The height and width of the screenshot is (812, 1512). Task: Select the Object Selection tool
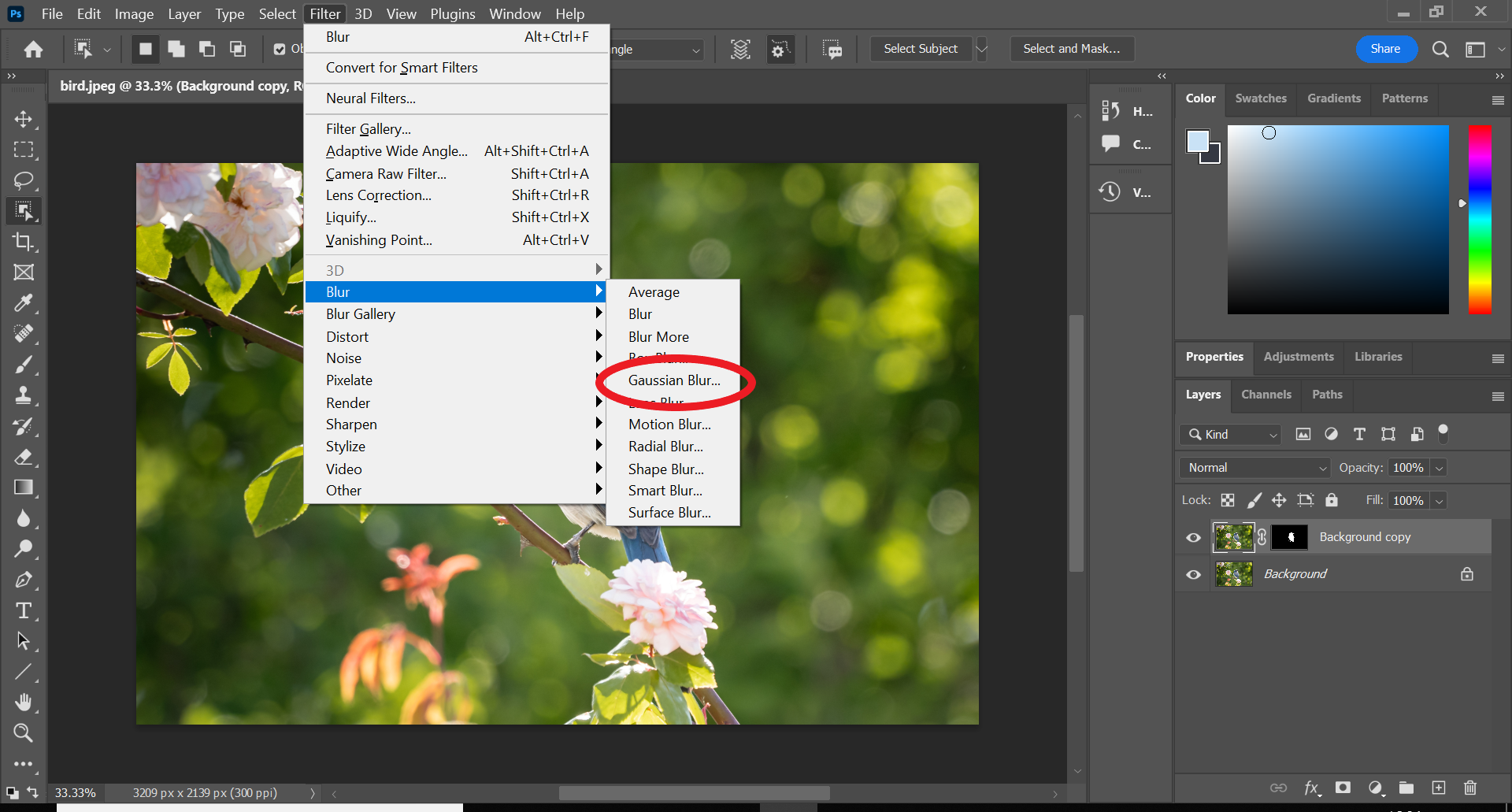coord(24,211)
